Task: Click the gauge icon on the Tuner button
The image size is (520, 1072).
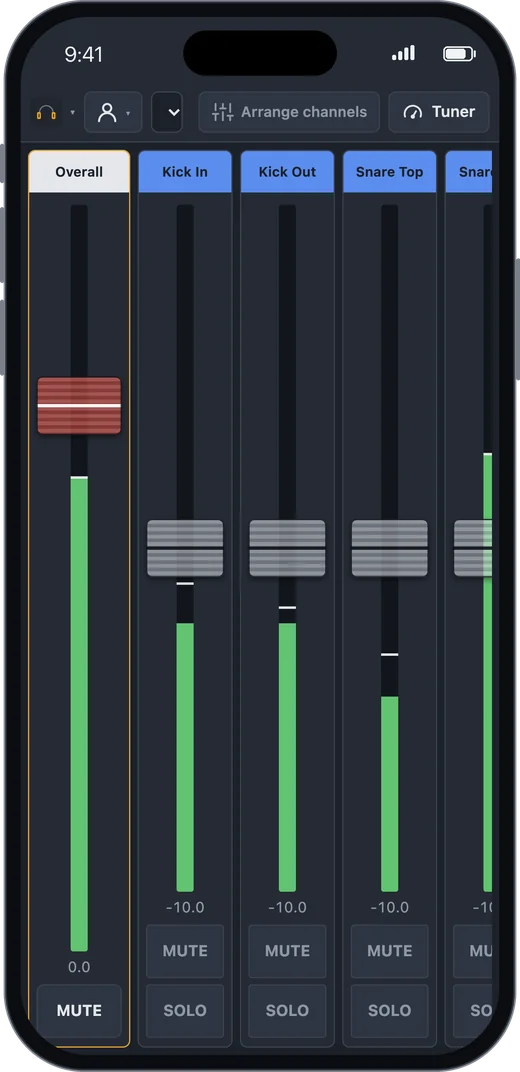Action: coord(413,112)
